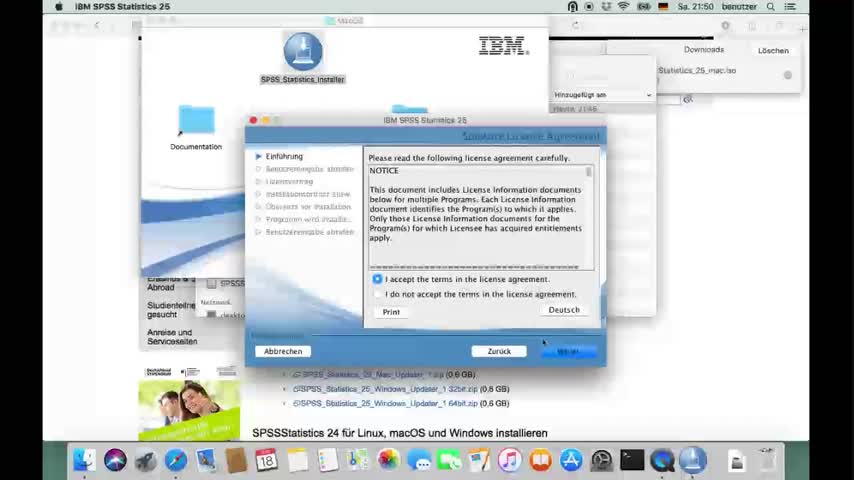Open Photos app from the dock
The image size is (854, 480).
(x=388, y=460)
